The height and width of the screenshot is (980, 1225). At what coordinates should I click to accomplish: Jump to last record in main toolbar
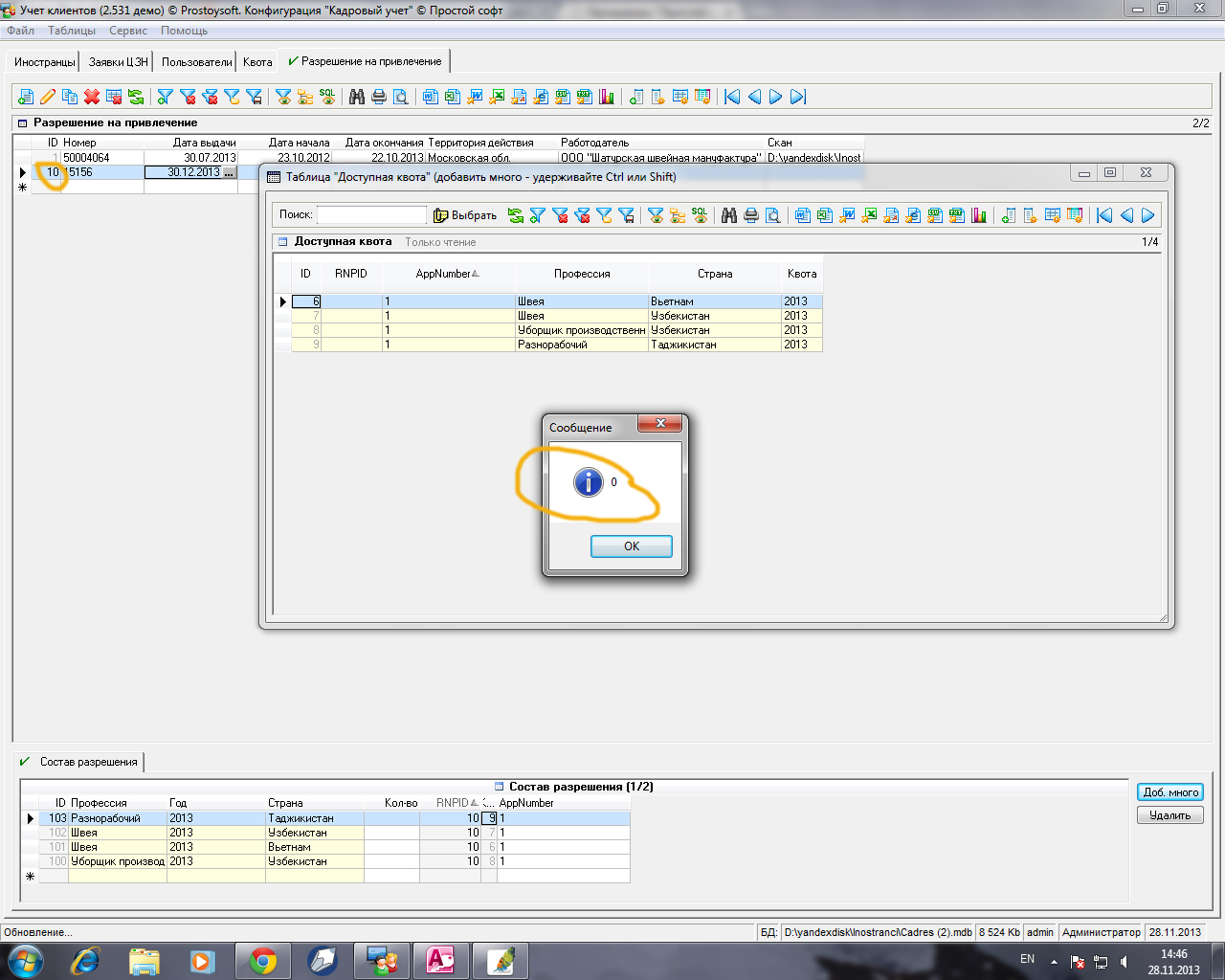click(x=798, y=97)
